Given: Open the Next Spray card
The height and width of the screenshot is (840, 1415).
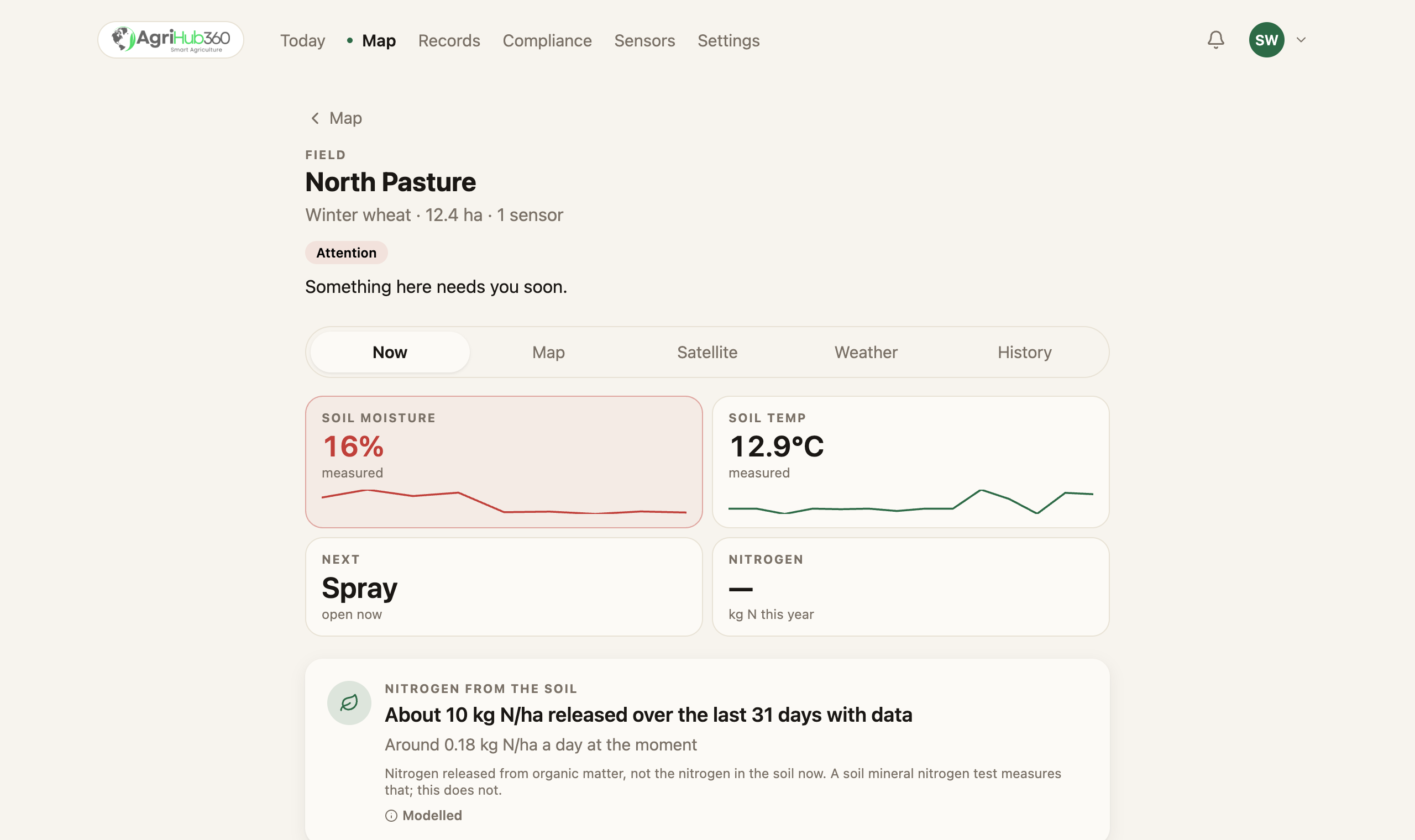Looking at the screenshot, I should pyautogui.click(x=504, y=586).
